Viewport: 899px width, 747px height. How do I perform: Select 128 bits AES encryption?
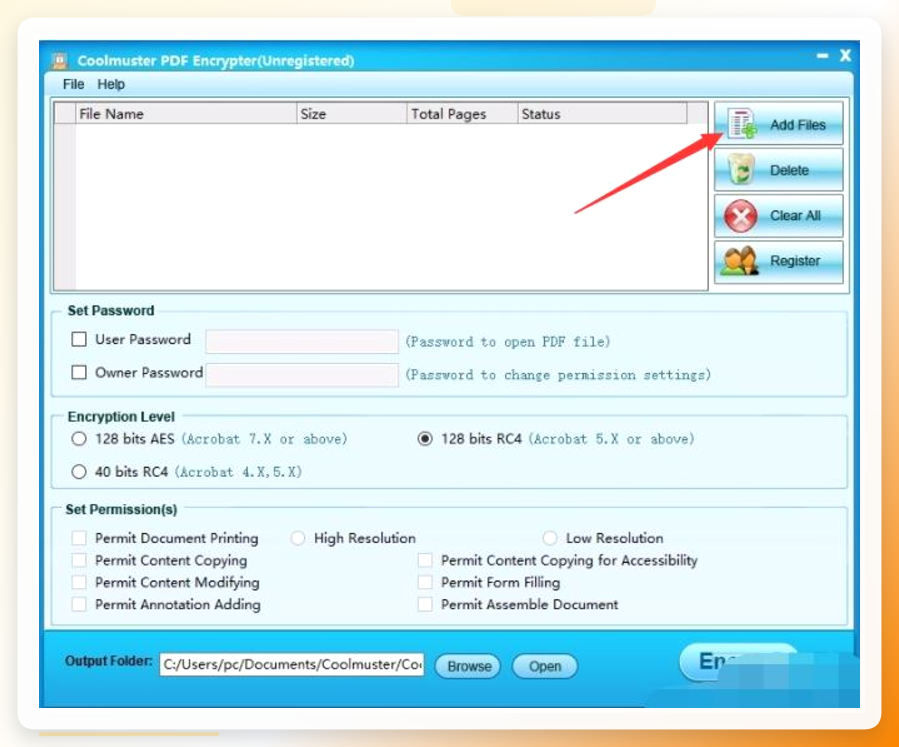point(79,439)
